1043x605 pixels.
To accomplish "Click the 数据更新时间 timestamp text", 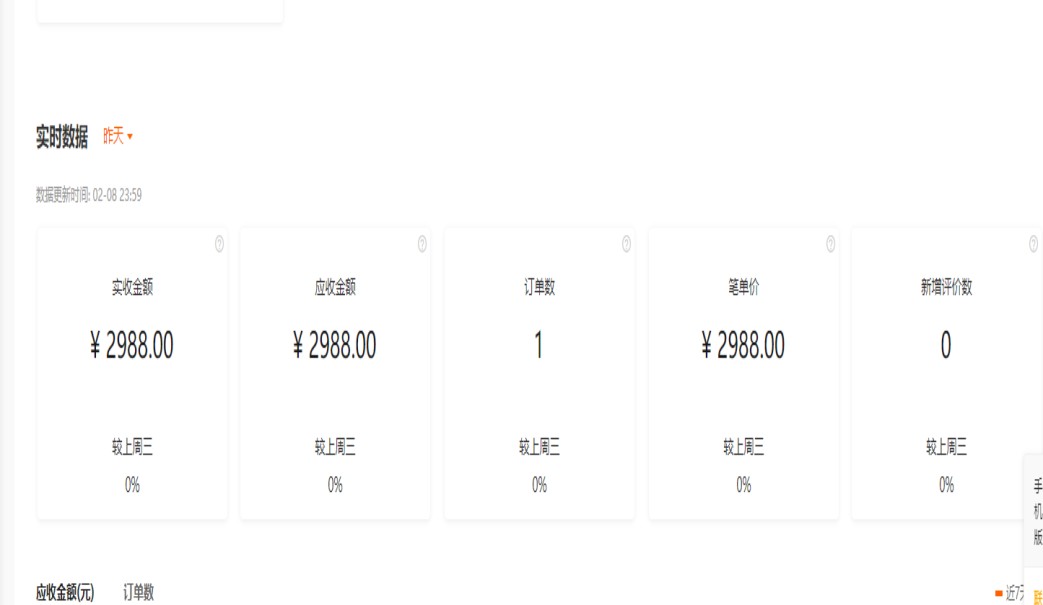I will (x=89, y=196).
